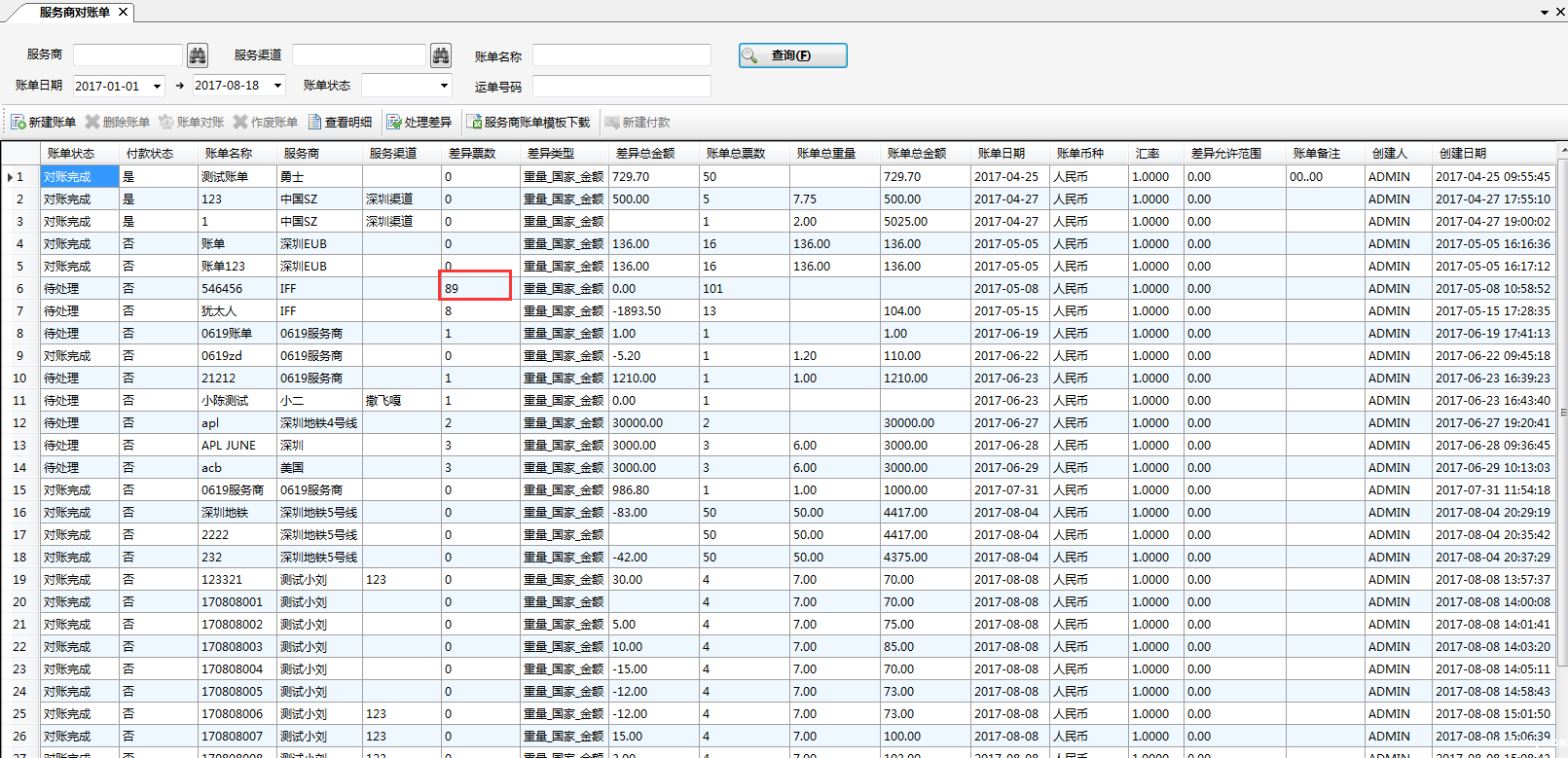Click the 作废账单 toolbar icon

(x=240, y=123)
